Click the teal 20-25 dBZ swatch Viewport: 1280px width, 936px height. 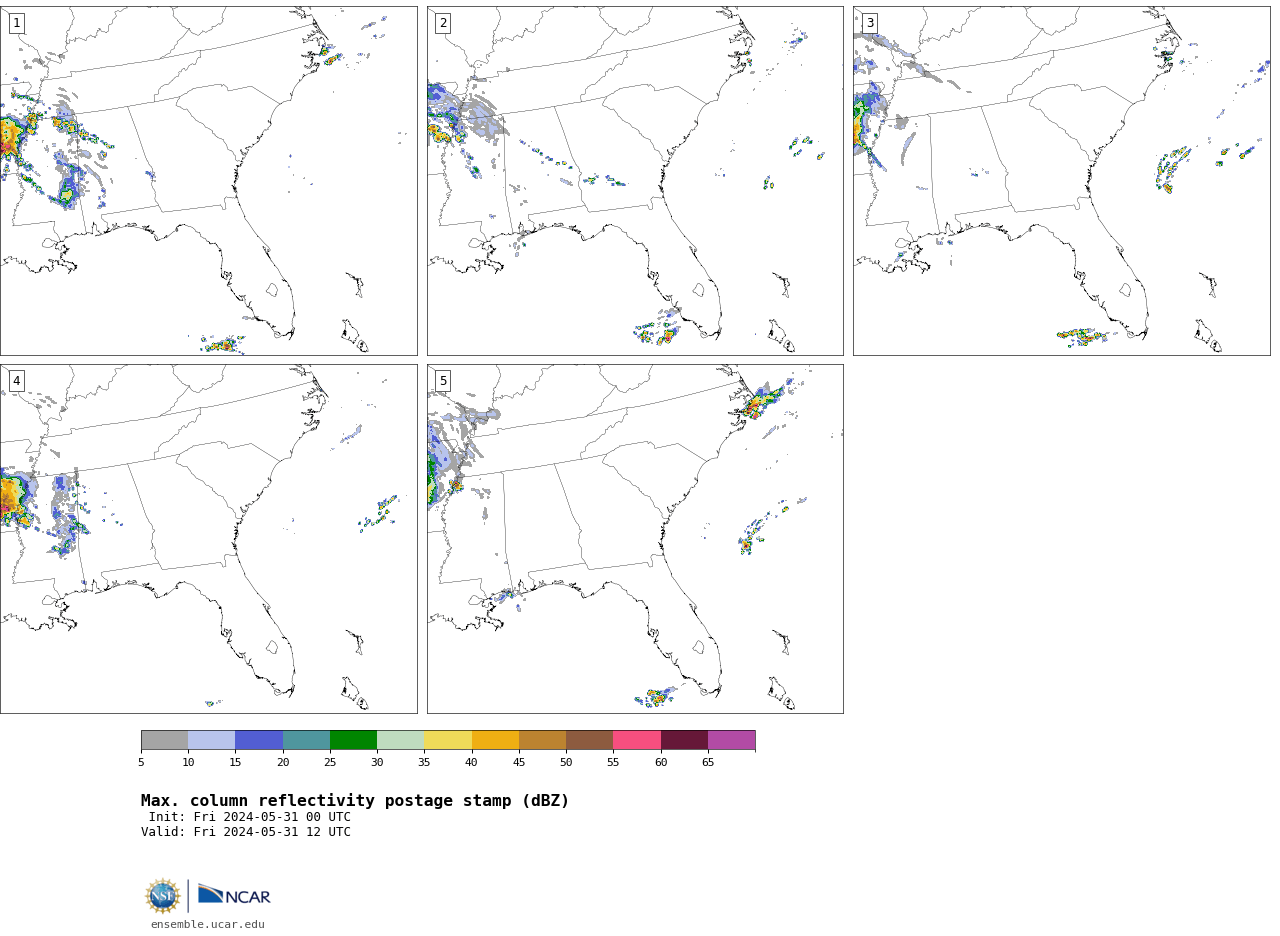tap(306, 740)
